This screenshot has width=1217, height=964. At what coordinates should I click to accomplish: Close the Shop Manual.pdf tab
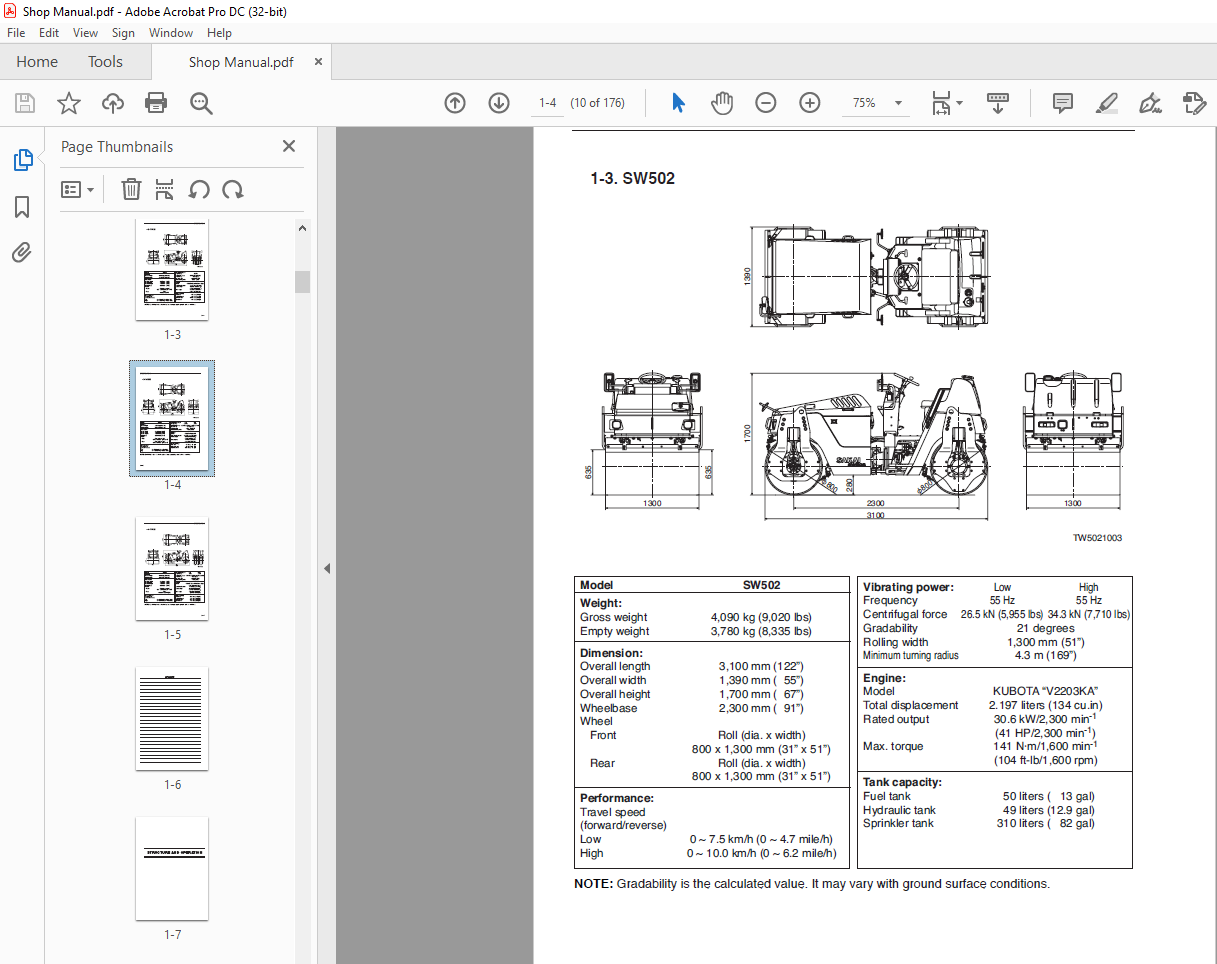[319, 62]
